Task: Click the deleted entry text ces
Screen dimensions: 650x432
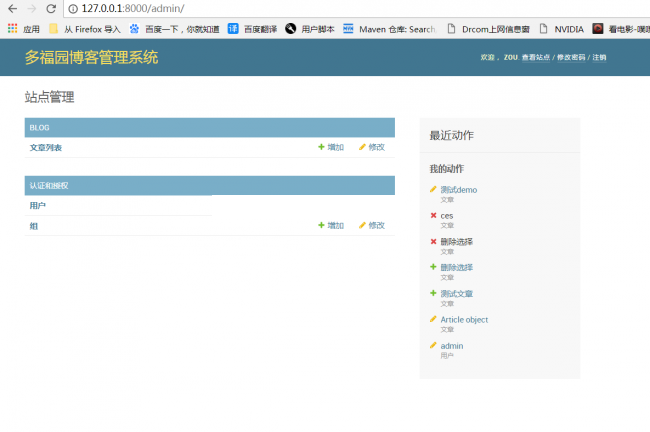Action: pos(446,216)
